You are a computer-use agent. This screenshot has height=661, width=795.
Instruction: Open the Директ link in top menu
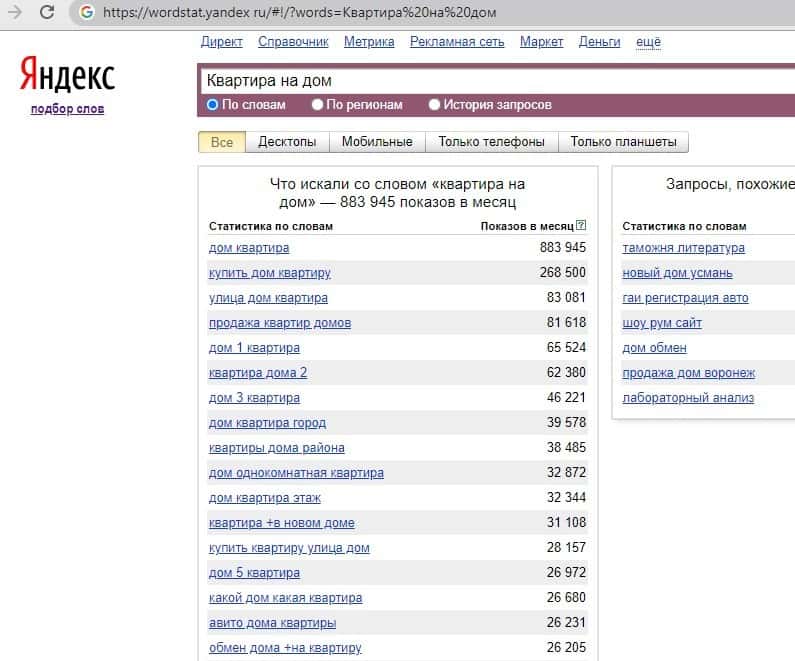(221, 42)
